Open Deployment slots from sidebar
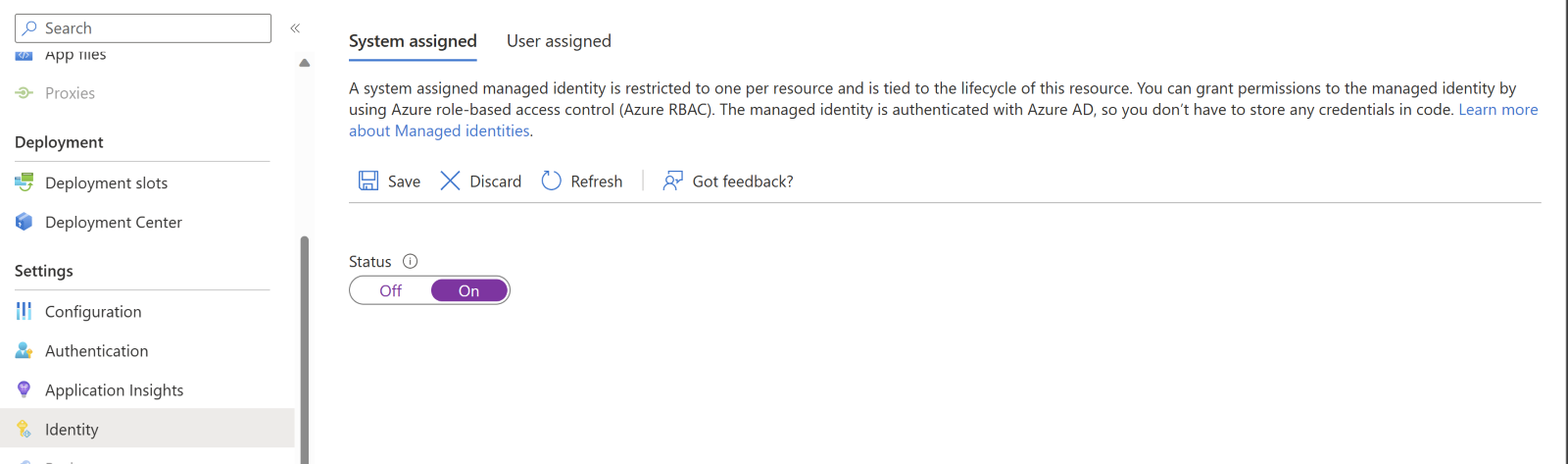 click(106, 183)
